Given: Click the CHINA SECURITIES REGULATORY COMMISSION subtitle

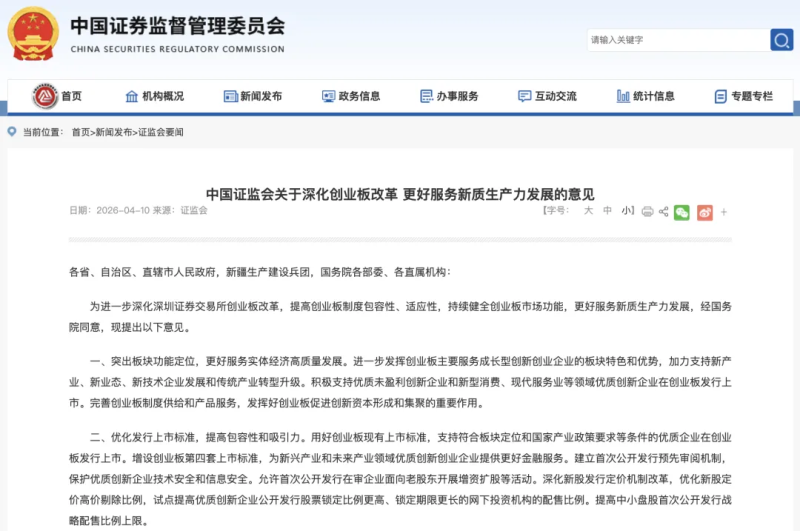Looking at the screenshot, I should 178,49.
